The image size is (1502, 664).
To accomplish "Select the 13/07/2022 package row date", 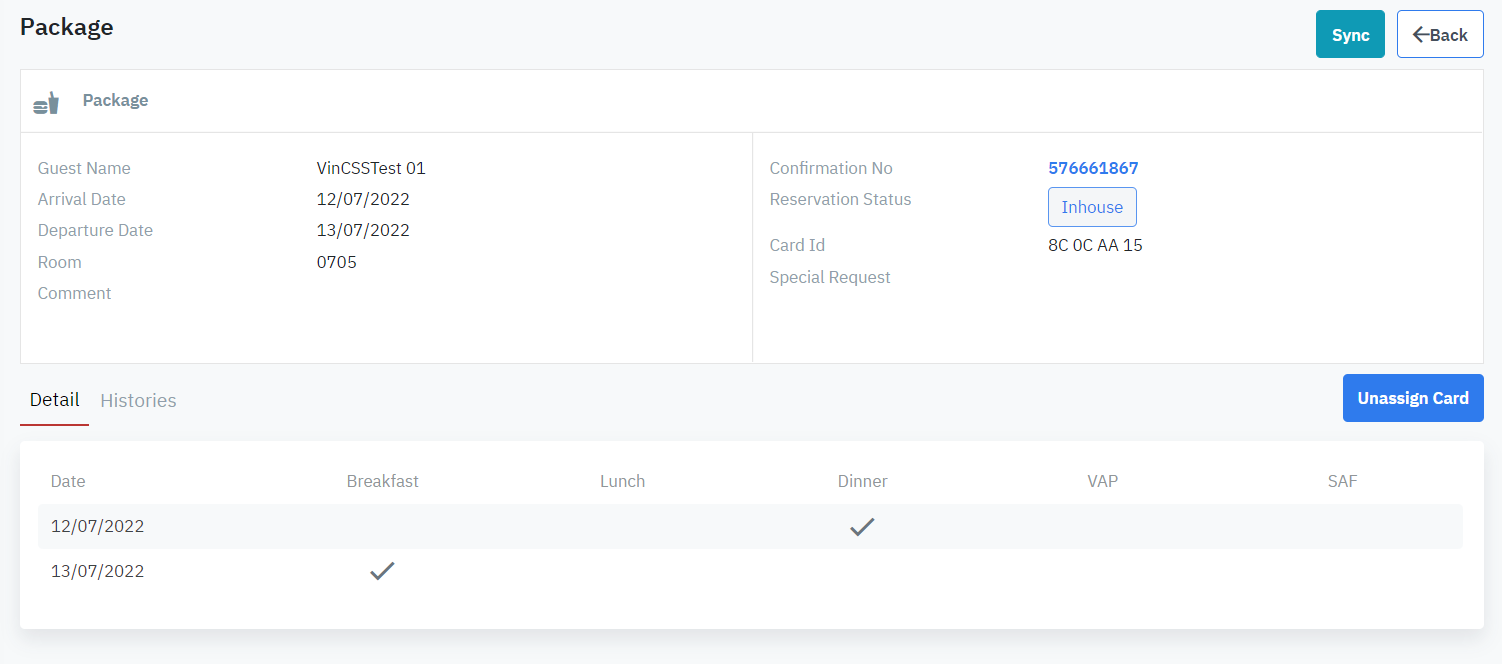I will [x=97, y=571].
